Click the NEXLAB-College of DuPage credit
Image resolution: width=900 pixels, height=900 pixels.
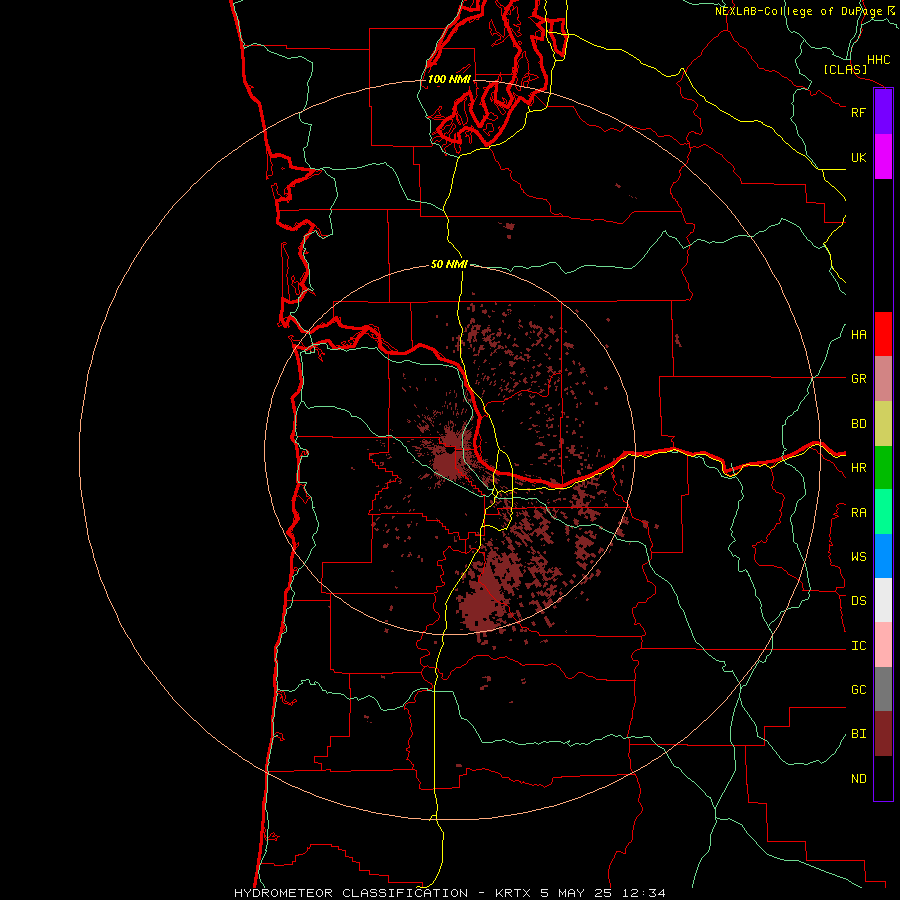pyautogui.click(x=798, y=11)
